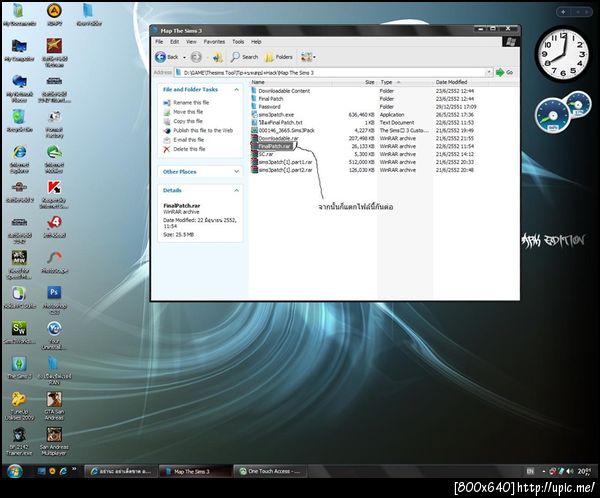Click Publish this file to the Web
Viewport: 600px width, 498px height.
coord(203,131)
